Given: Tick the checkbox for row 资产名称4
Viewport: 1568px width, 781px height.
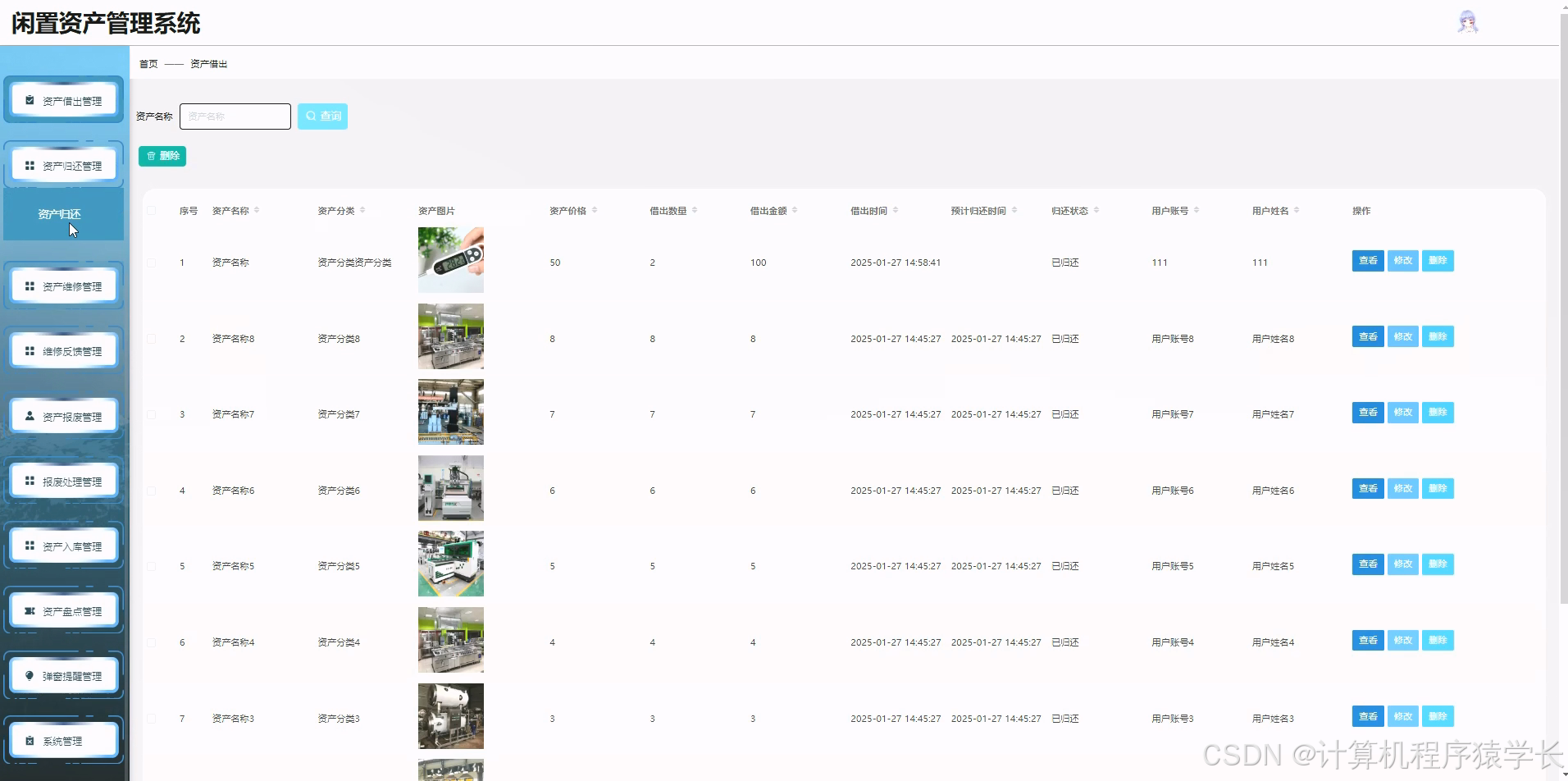Looking at the screenshot, I should (x=152, y=642).
